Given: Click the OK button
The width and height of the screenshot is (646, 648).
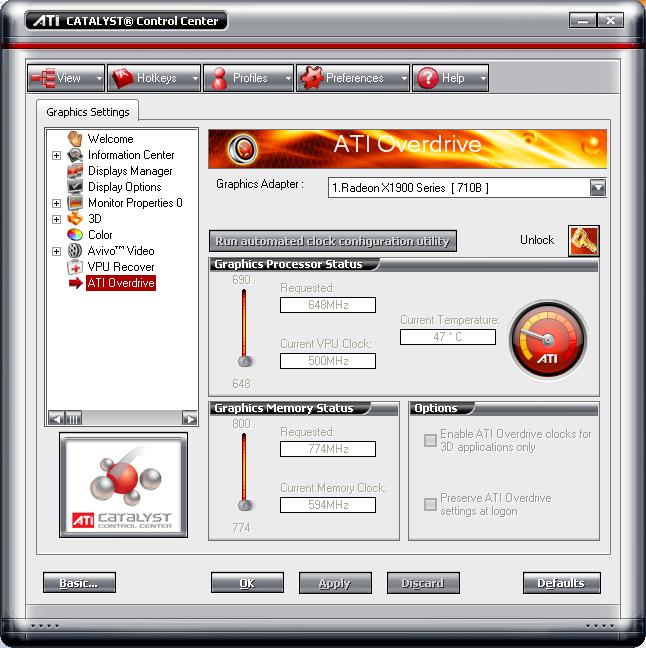Looking at the screenshot, I should 247,583.
